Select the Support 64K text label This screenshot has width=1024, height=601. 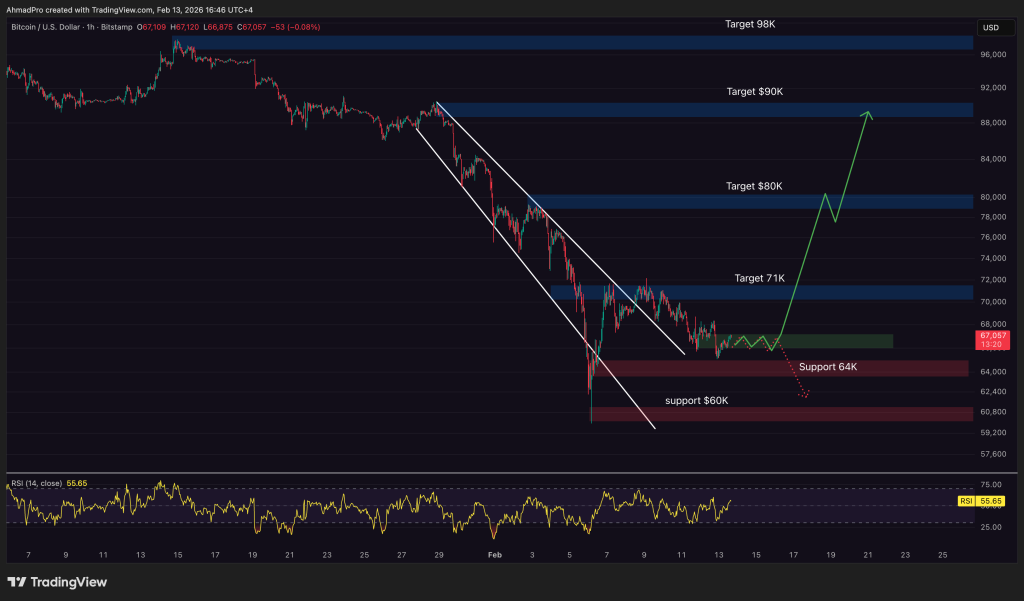828,367
